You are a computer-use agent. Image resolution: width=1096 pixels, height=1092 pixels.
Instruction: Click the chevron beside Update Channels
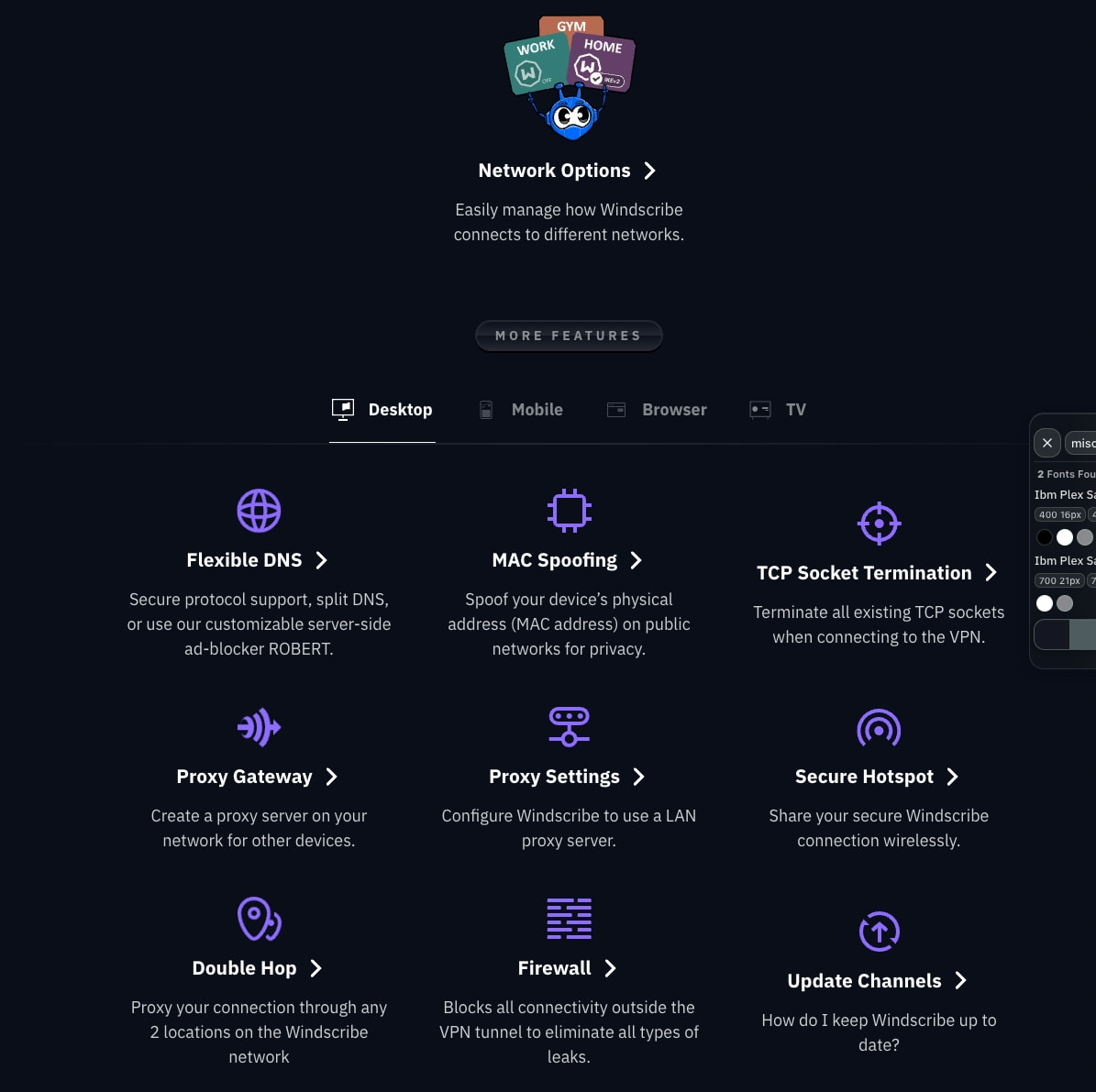pos(960,981)
